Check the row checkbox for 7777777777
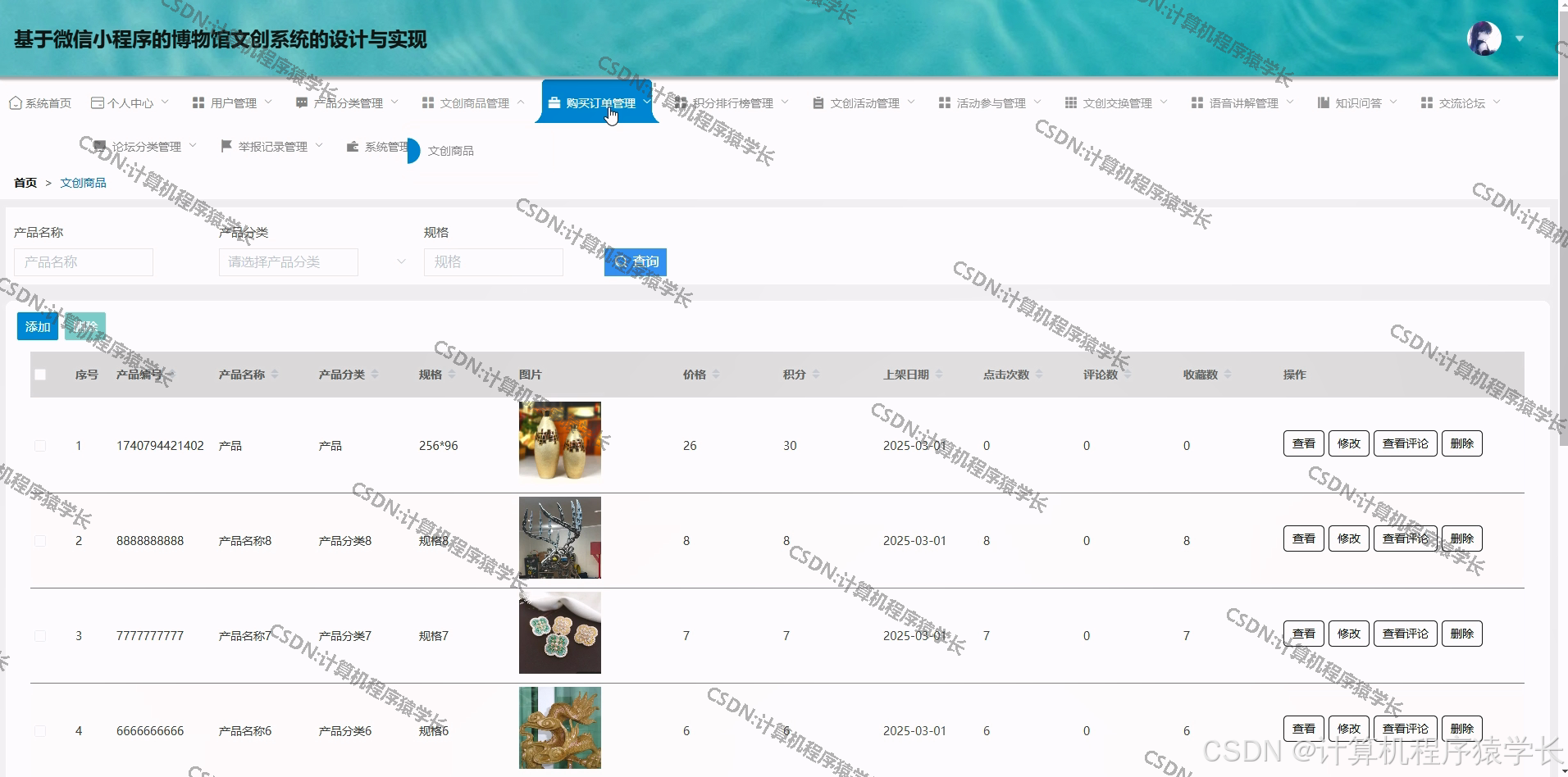Screen dimensions: 1568x777 coord(40,636)
